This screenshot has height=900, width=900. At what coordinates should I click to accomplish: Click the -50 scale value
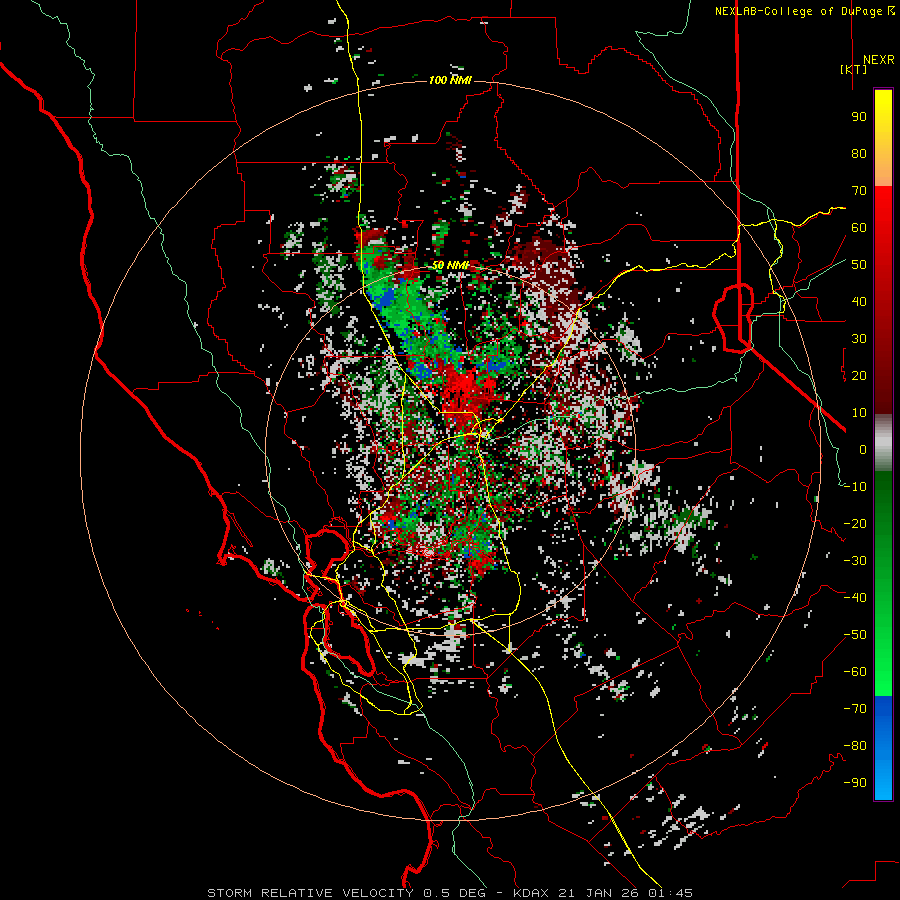(x=855, y=635)
